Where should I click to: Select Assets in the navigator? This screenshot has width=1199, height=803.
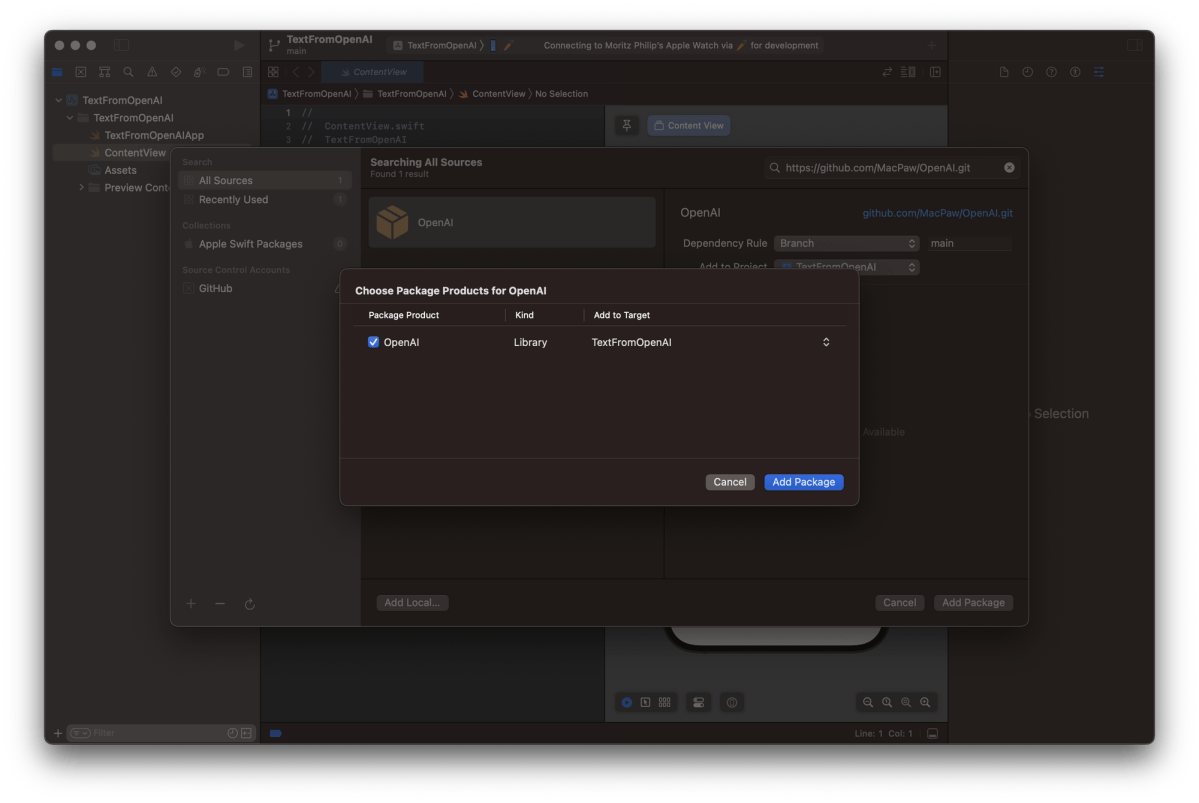120,171
